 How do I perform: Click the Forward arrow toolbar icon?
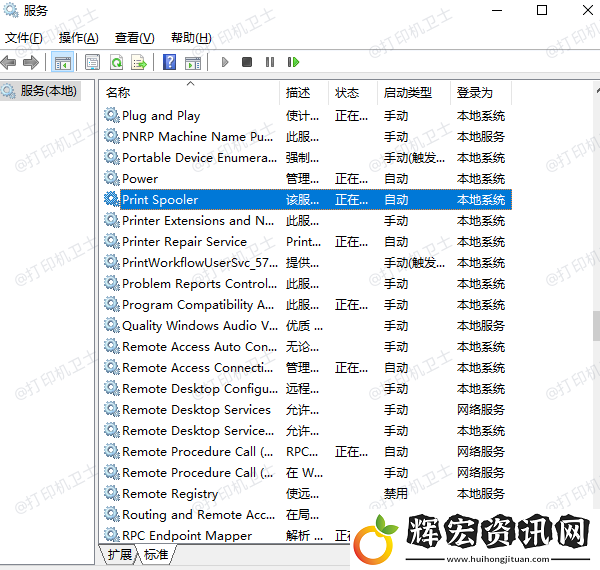(31, 62)
